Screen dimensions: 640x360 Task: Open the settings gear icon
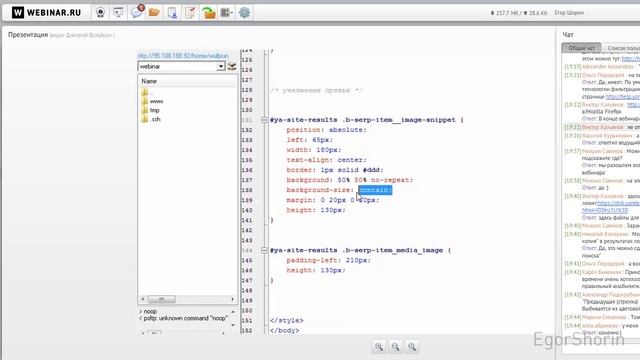(244, 13)
